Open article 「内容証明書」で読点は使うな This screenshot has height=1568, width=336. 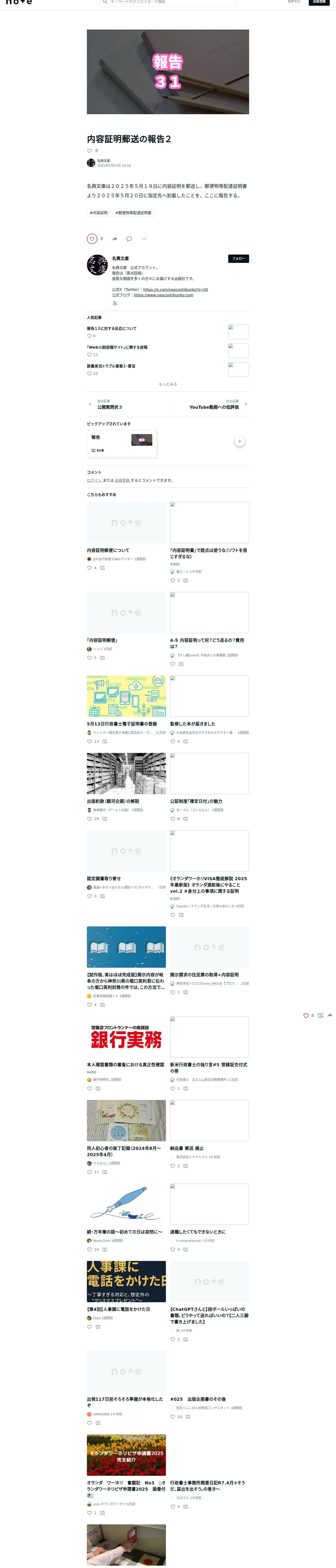coord(209,553)
